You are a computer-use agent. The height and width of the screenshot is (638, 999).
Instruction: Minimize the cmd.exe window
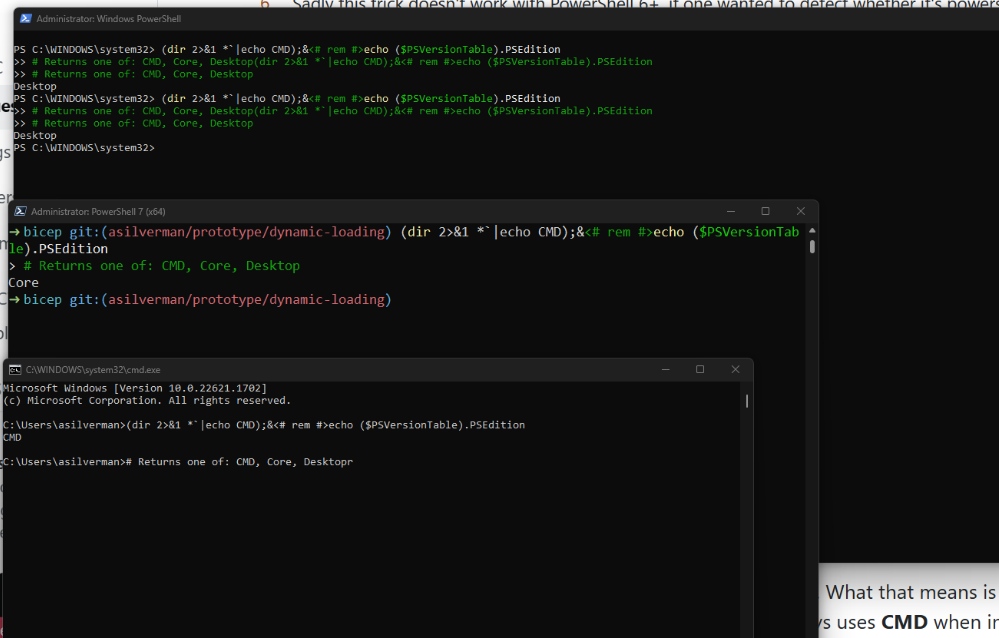[665, 369]
